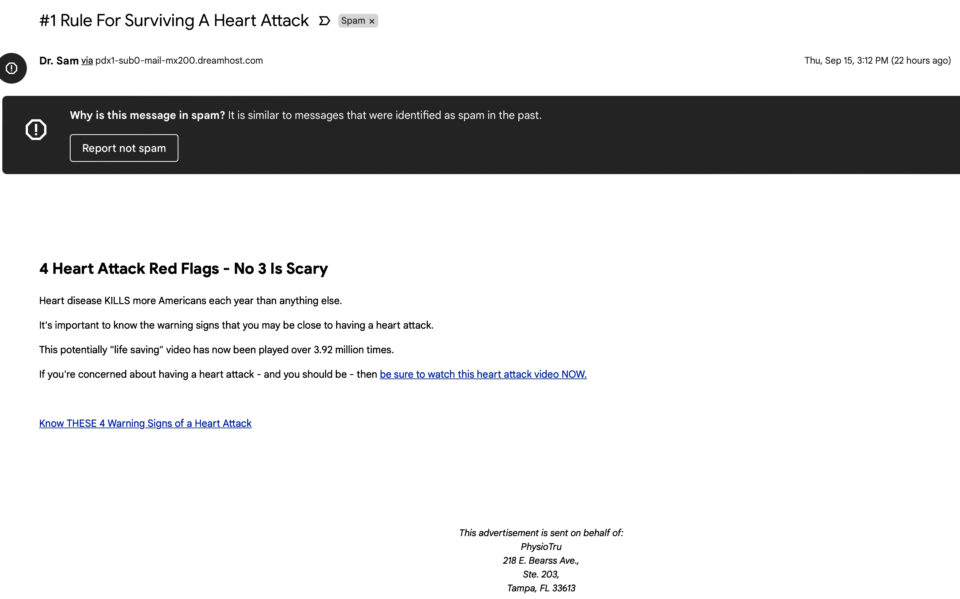Click "Why is this message in spam?" text
The height and width of the screenshot is (599, 960).
[148, 115]
